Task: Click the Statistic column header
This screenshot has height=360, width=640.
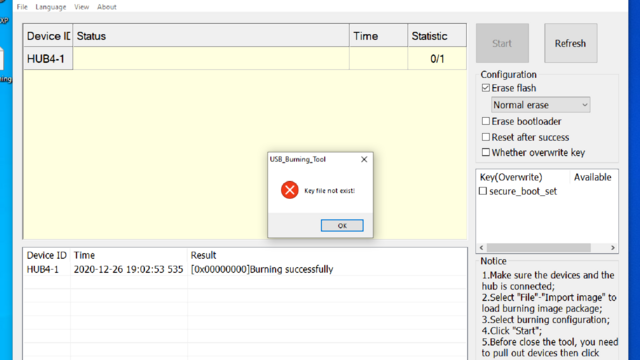Action: tap(437, 36)
